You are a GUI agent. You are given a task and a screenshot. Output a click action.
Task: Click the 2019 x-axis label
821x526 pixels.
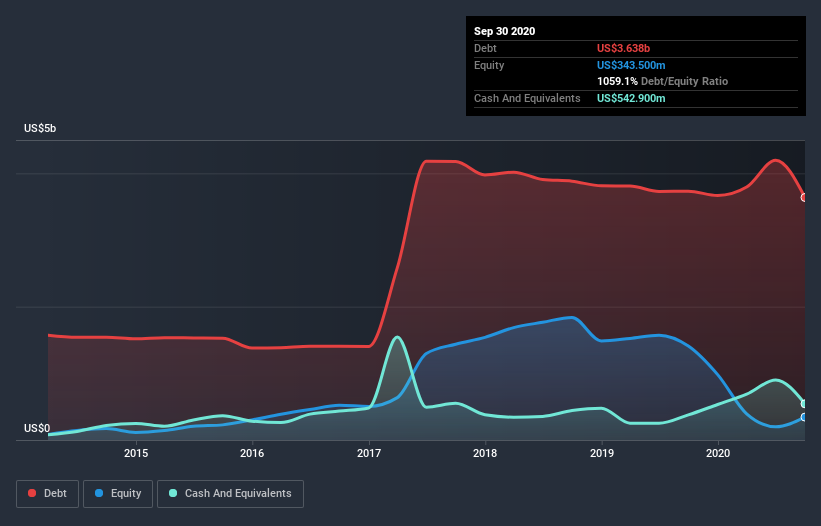pyautogui.click(x=602, y=453)
